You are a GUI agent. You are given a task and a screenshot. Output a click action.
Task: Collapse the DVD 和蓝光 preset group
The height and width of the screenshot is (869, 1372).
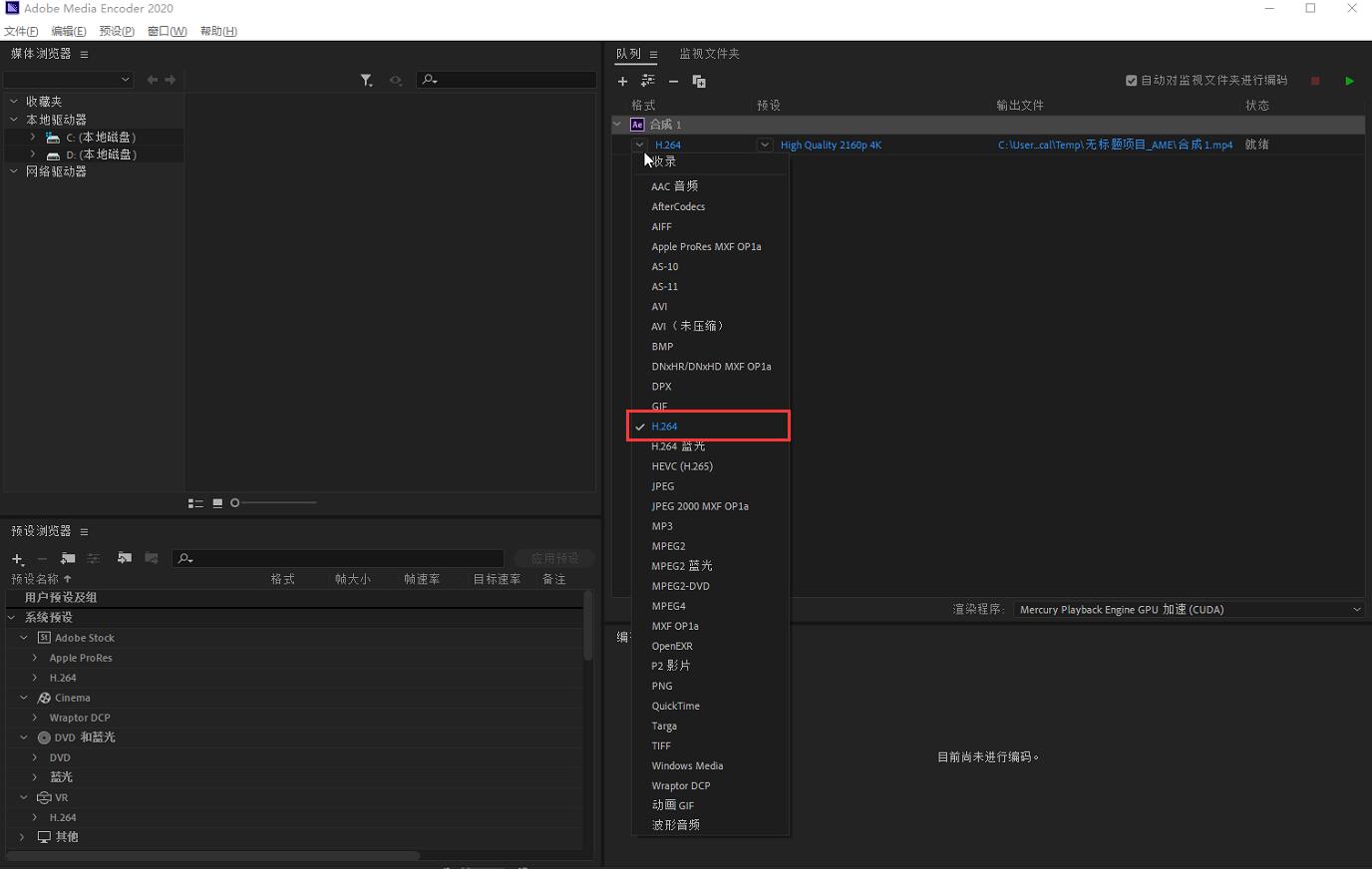[24, 737]
